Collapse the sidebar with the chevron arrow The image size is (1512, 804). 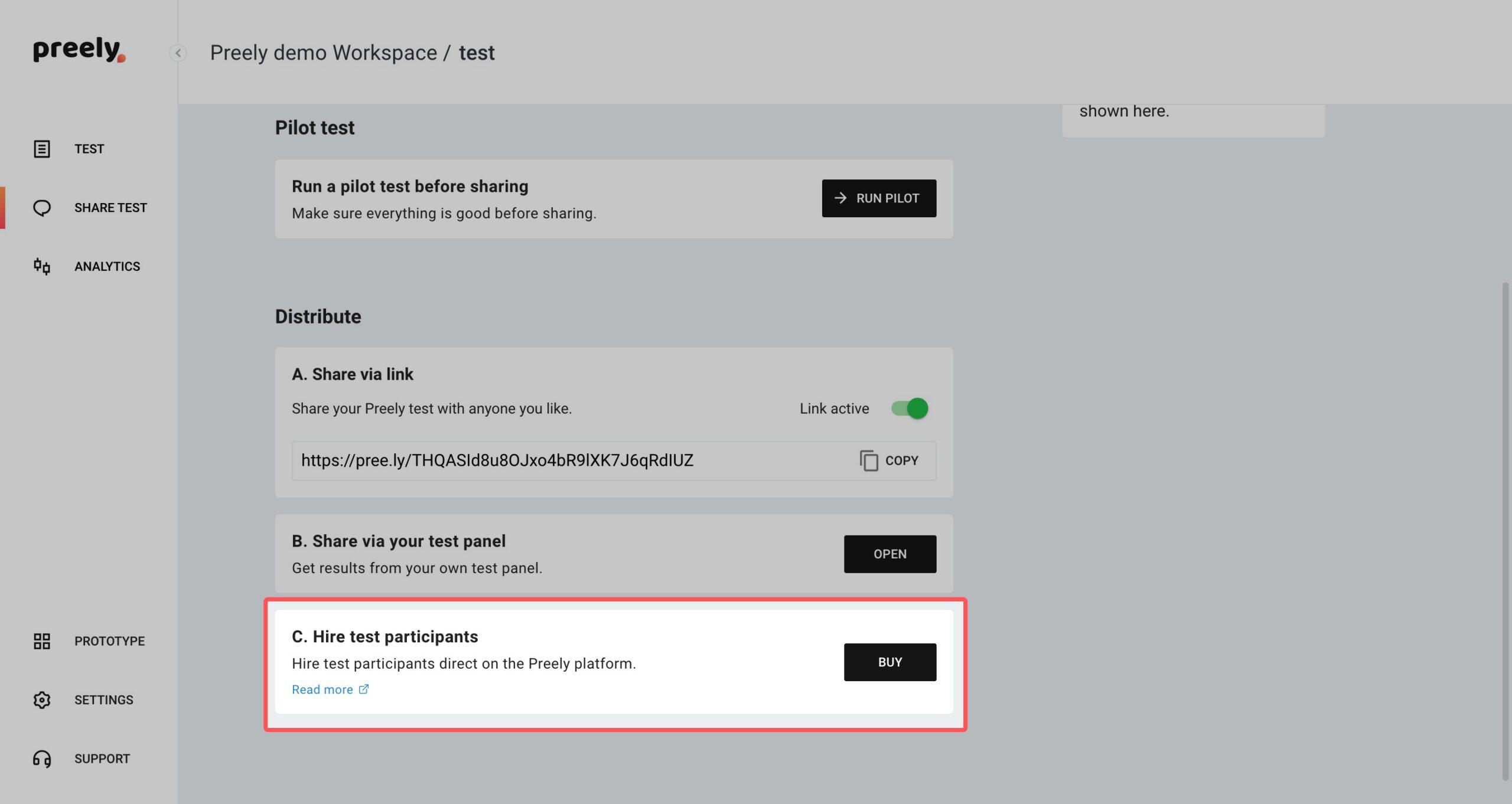178,53
